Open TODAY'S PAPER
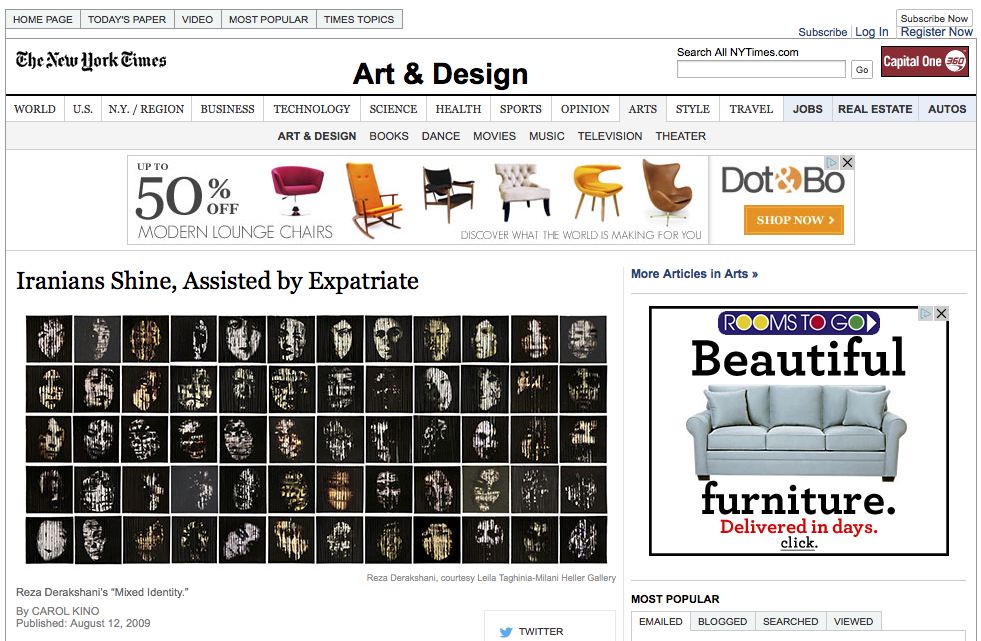Screen dimensions: 981x641 127,19
